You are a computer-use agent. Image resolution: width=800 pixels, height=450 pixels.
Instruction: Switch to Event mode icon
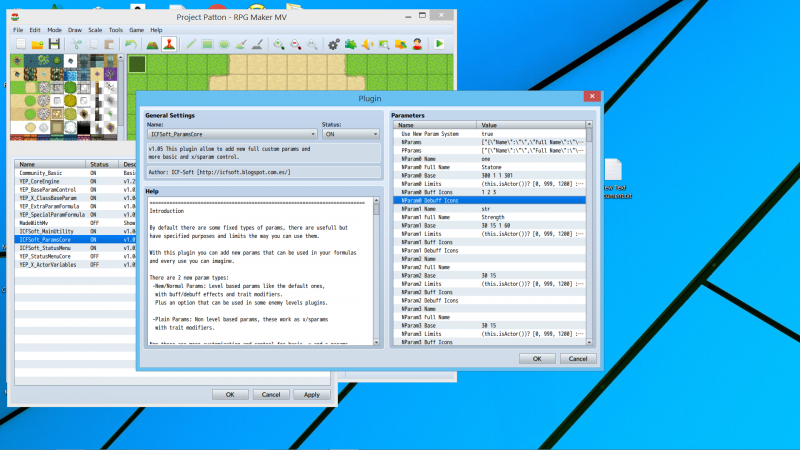click(x=169, y=44)
